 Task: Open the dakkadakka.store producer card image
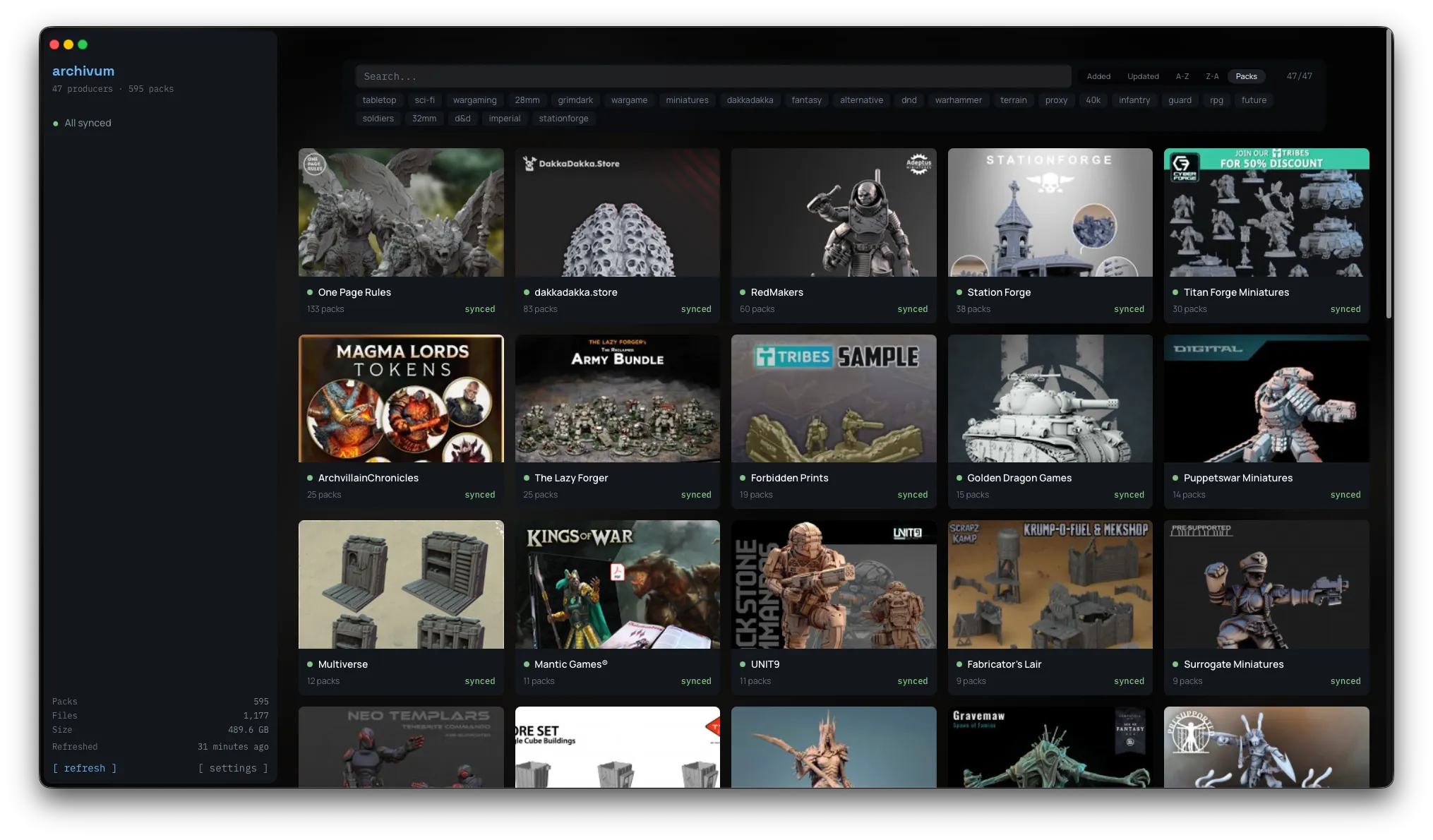click(617, 212)
